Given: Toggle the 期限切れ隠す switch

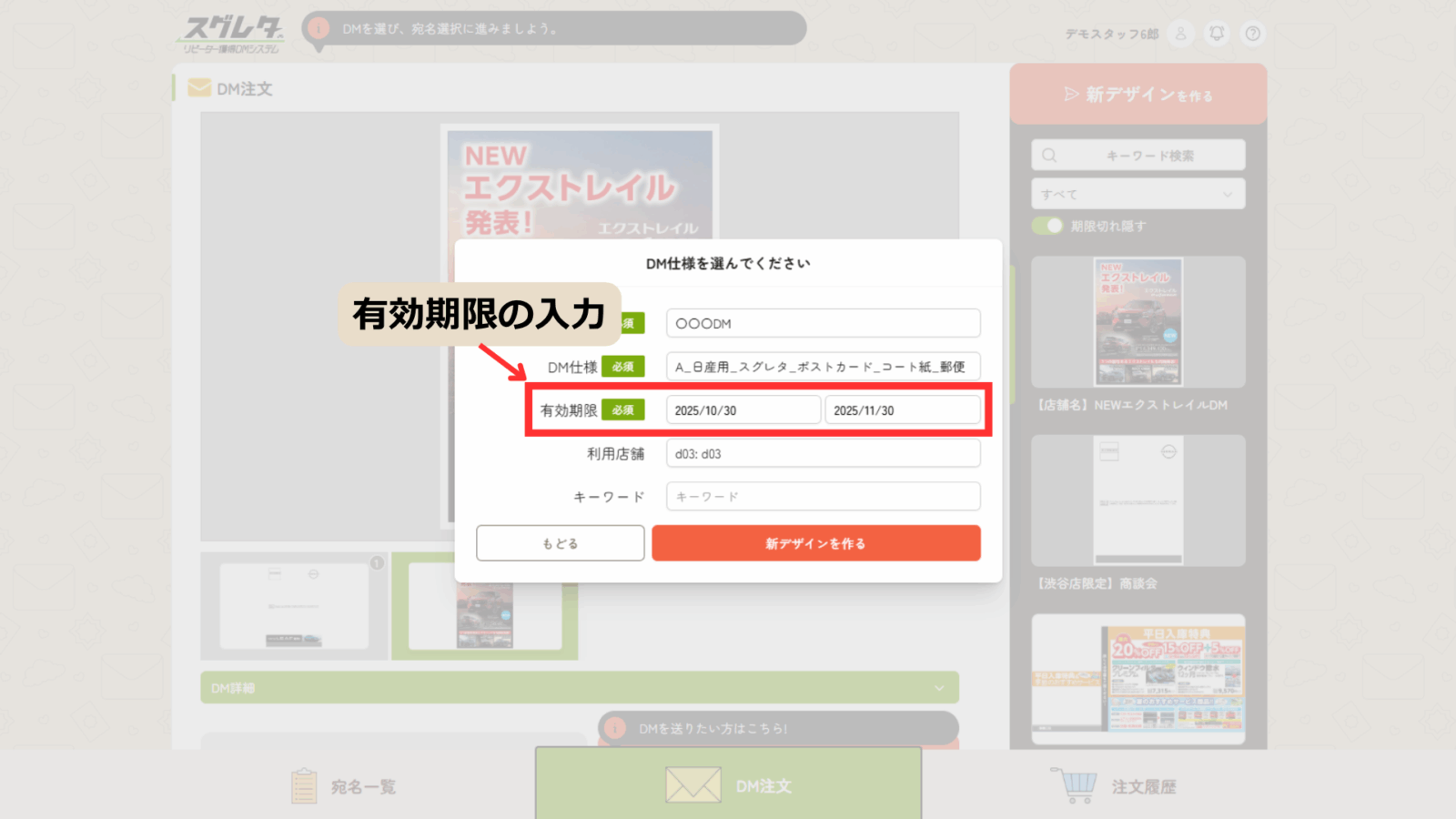Looking at the screenshot, I should pyautogui.click(x=1047, y=226).
